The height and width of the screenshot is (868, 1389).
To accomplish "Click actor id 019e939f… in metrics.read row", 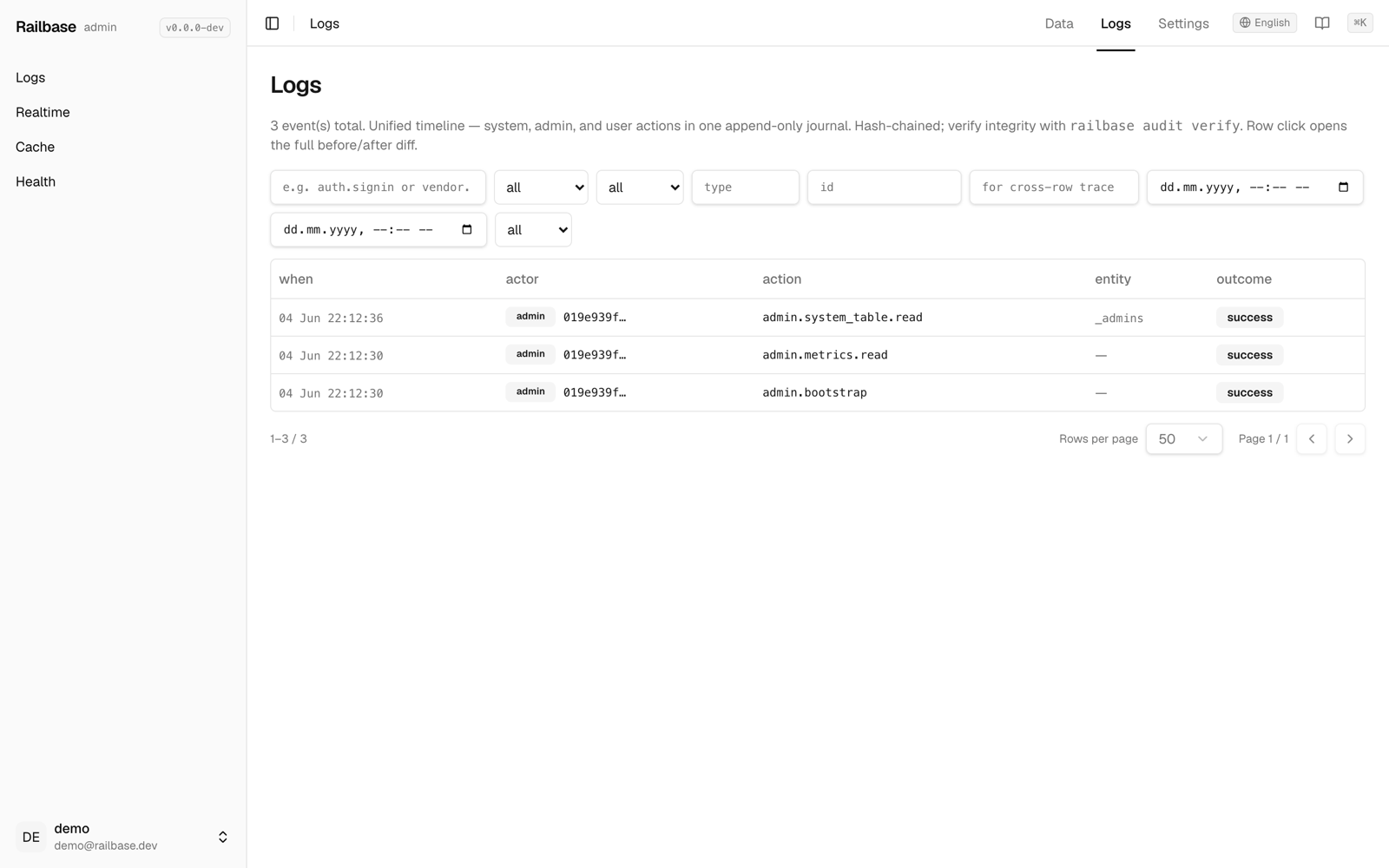I will point(595,355).
